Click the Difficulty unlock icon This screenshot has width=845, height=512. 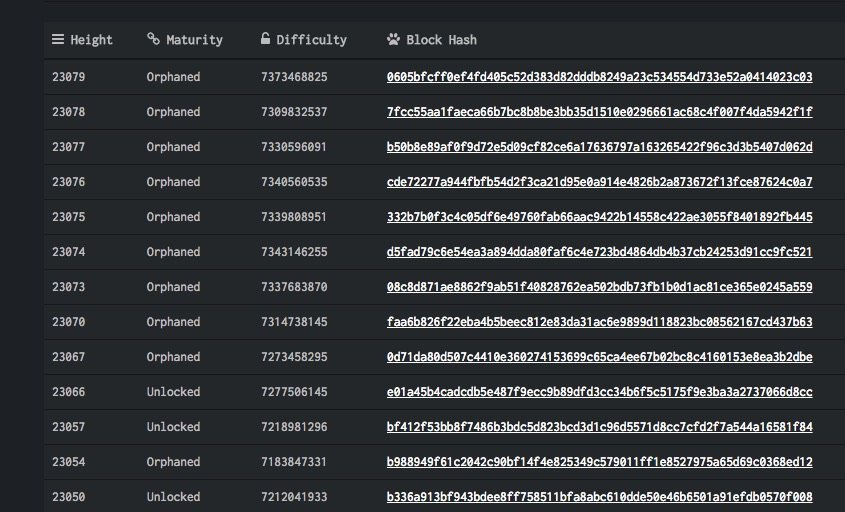coord(266,40)
